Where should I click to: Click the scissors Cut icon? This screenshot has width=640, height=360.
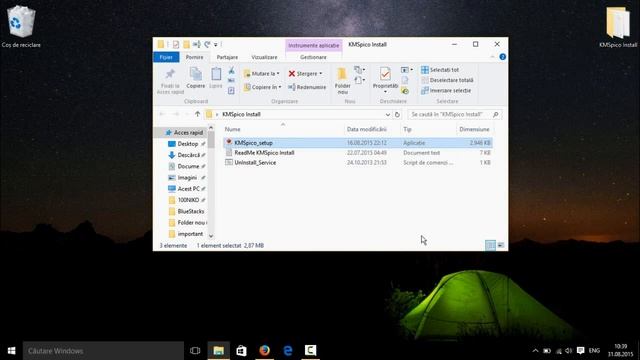pyautogui.click(x=231, y=70)
